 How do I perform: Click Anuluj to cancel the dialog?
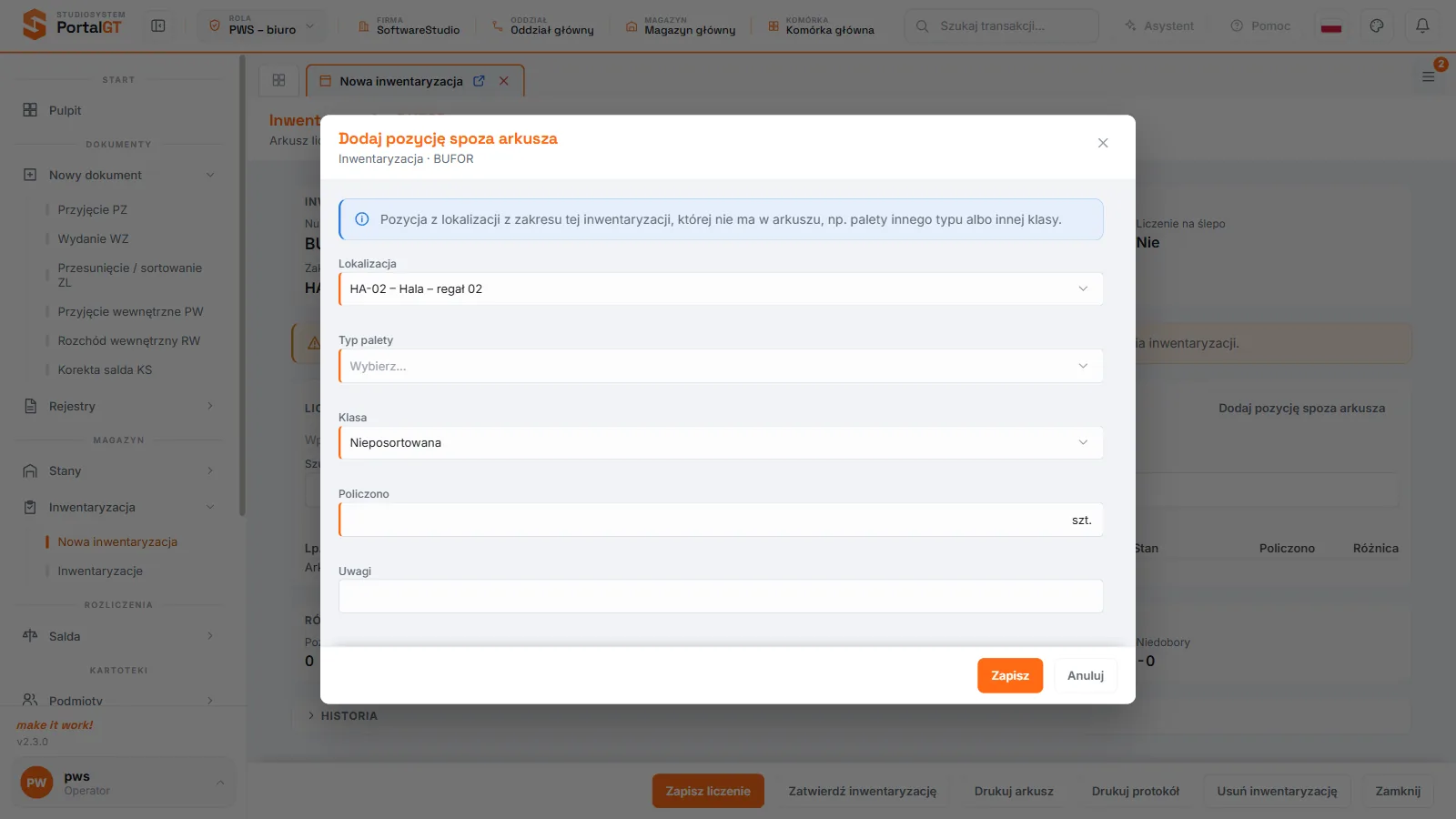1086,675
